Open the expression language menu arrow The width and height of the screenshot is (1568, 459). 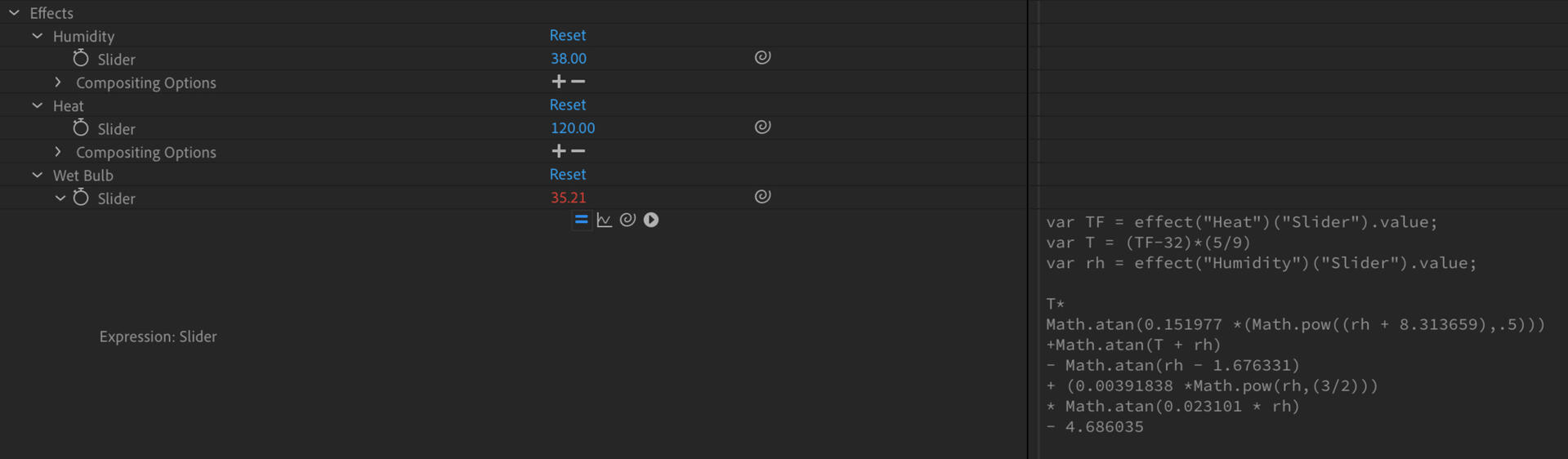651,220
